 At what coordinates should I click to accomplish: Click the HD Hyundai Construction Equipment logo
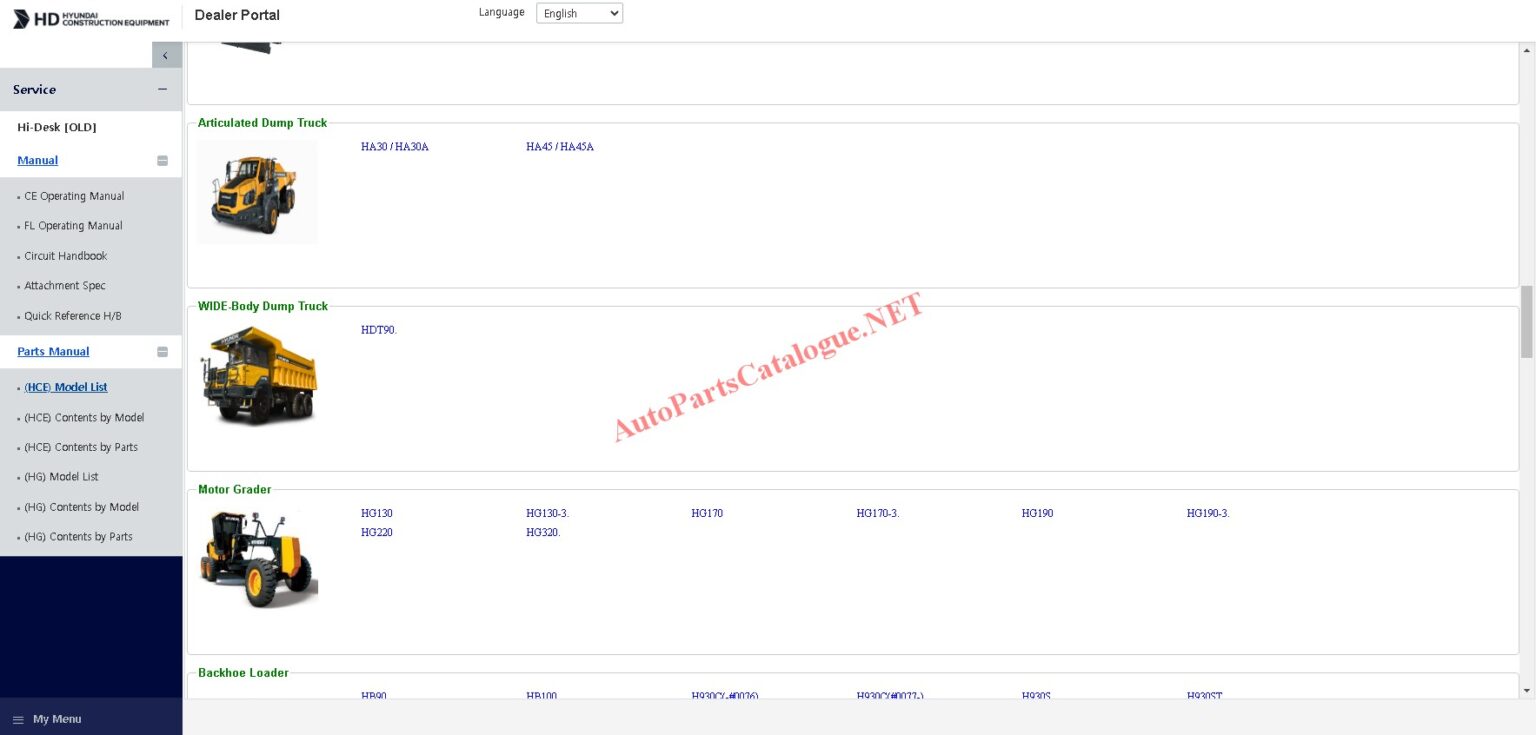(x=91, y=19)
